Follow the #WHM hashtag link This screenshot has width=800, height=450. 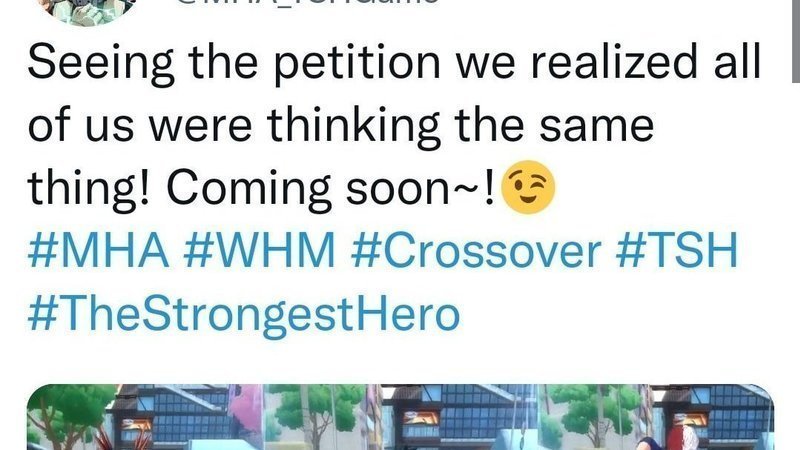[x=259, y=249]
